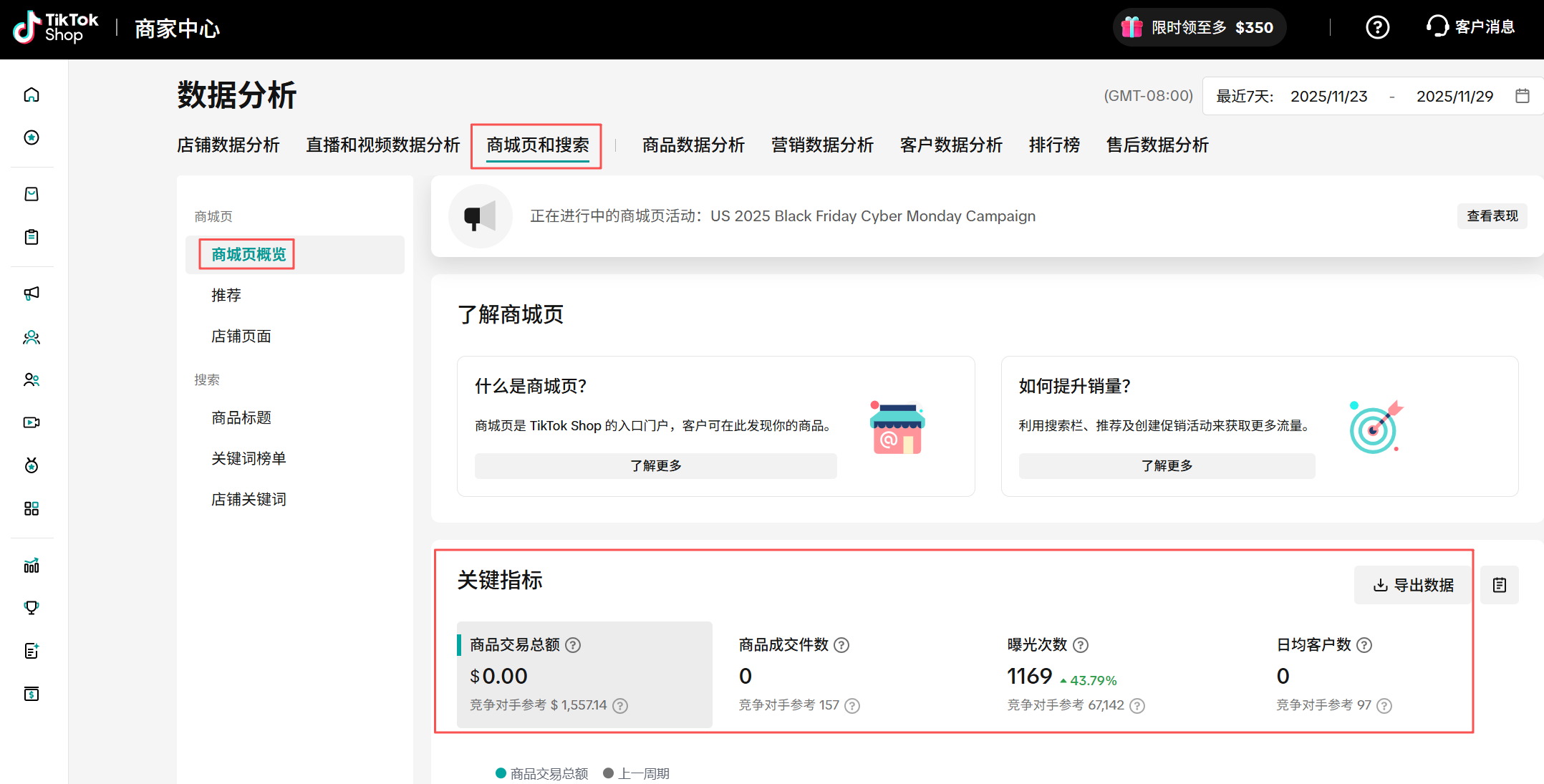The image size is (1544, 784).
Task: Click 了解更多 under 如何提升销量
Action: click(x=1167, y=466)
